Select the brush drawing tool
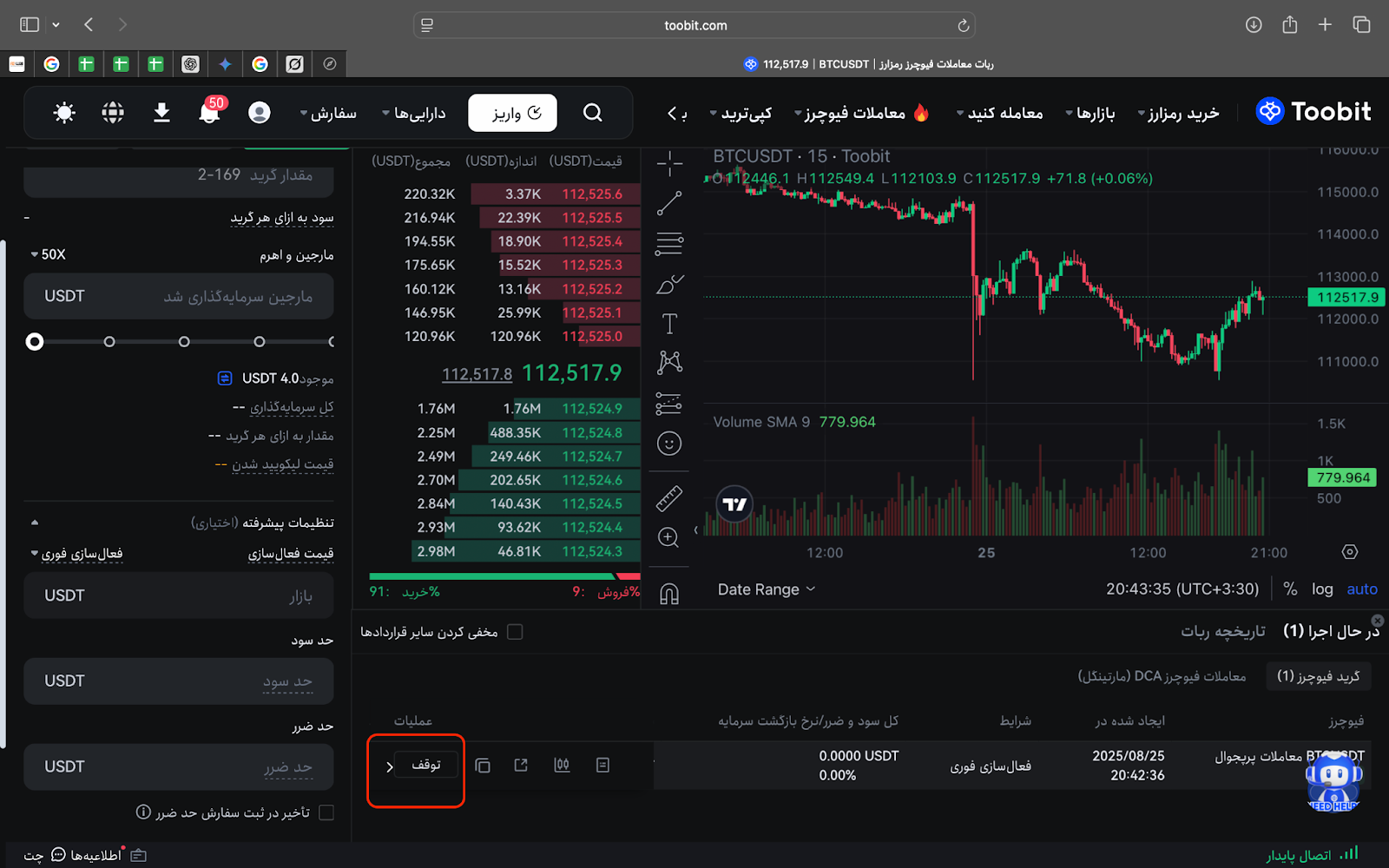The image size is (1389, 868). coord(669,284)
